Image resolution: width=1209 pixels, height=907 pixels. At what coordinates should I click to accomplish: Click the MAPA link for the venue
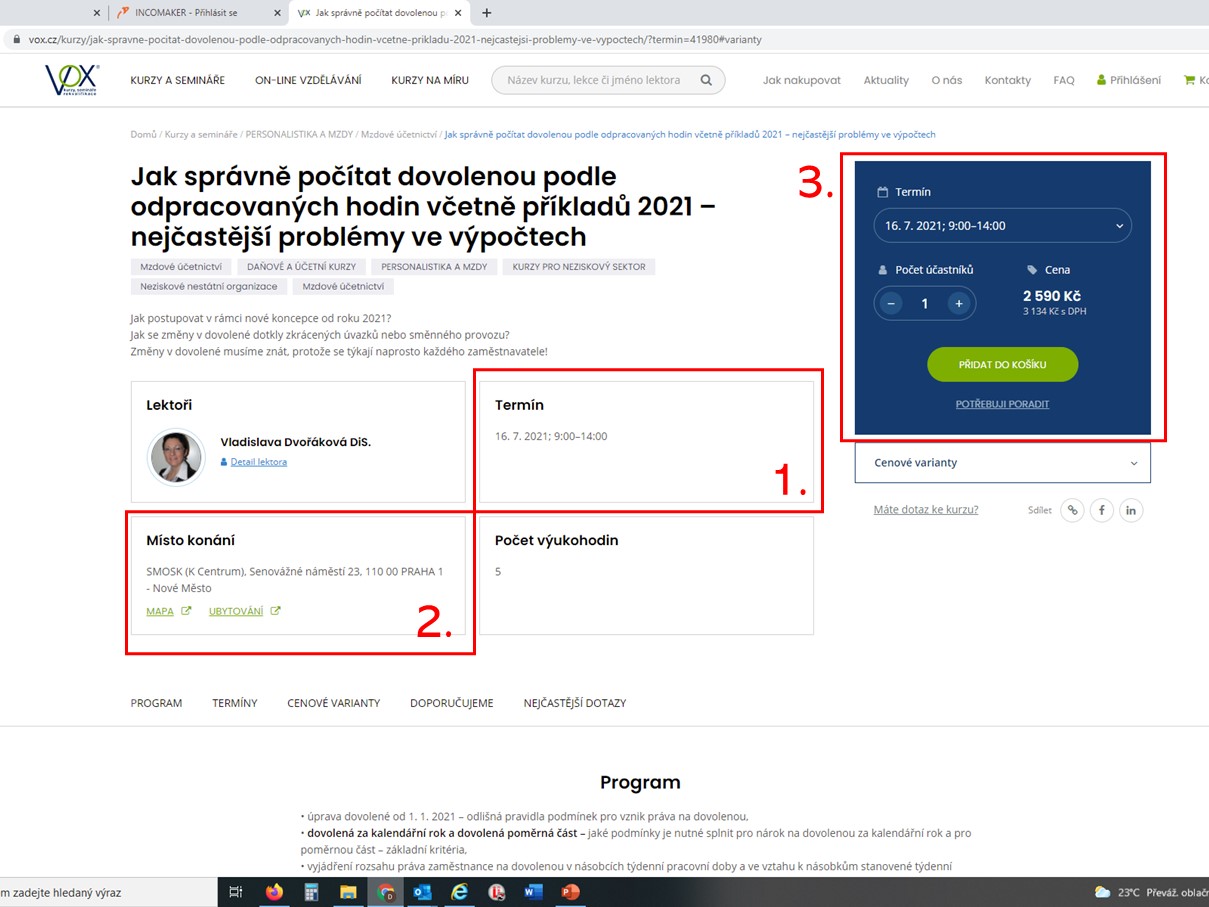[x=160, y=611]
